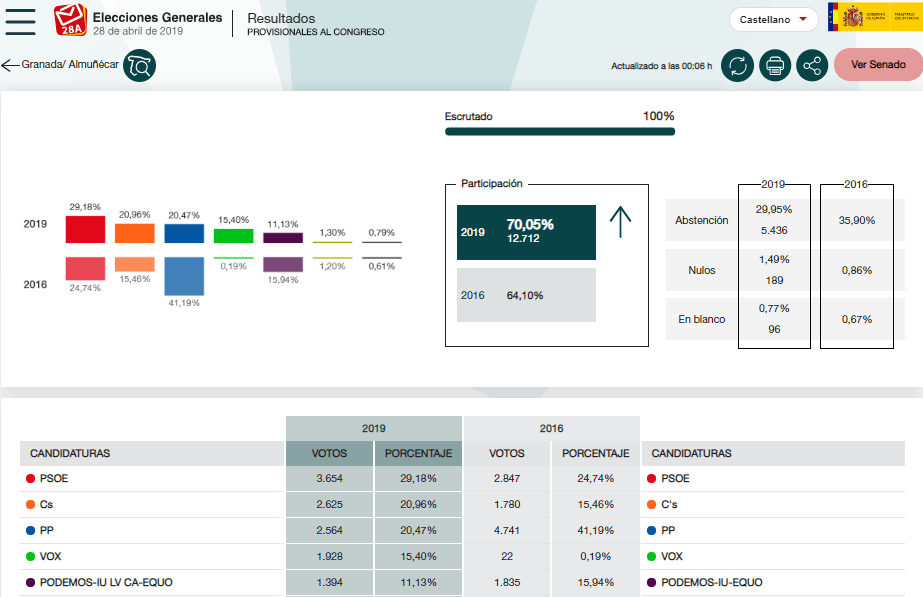Image resolution: width=923 pixels, height=597 pixels.
Task: Select the 2016 participation block
Action: (526, 295)
